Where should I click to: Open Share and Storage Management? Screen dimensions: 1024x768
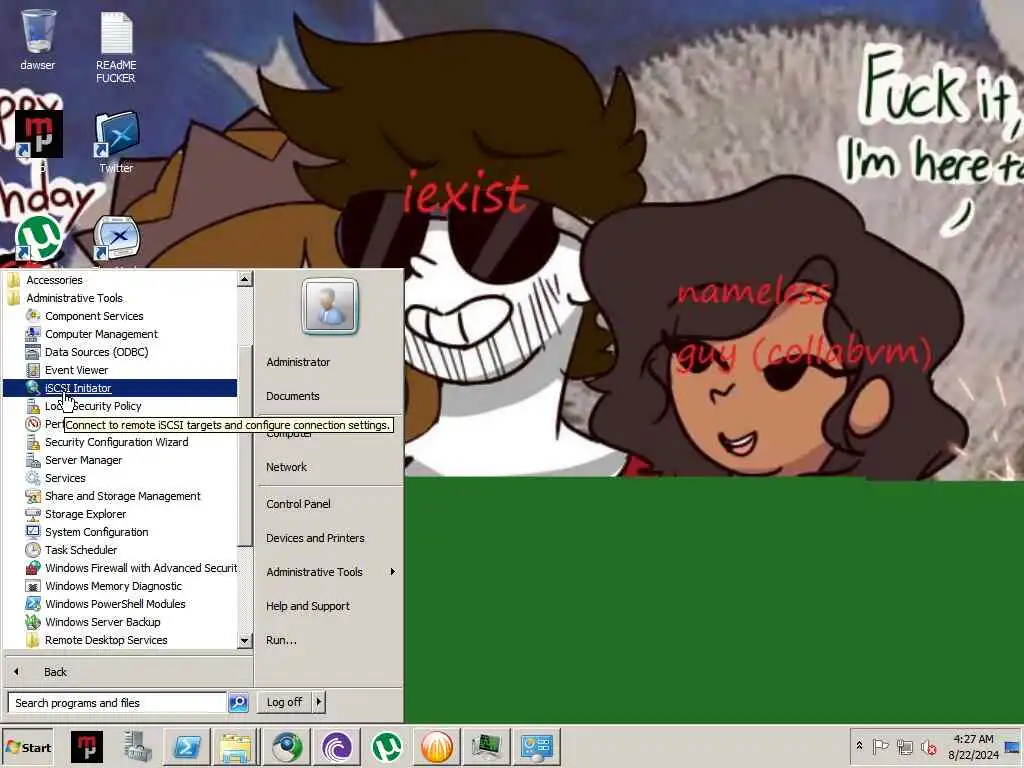(122, 496)
